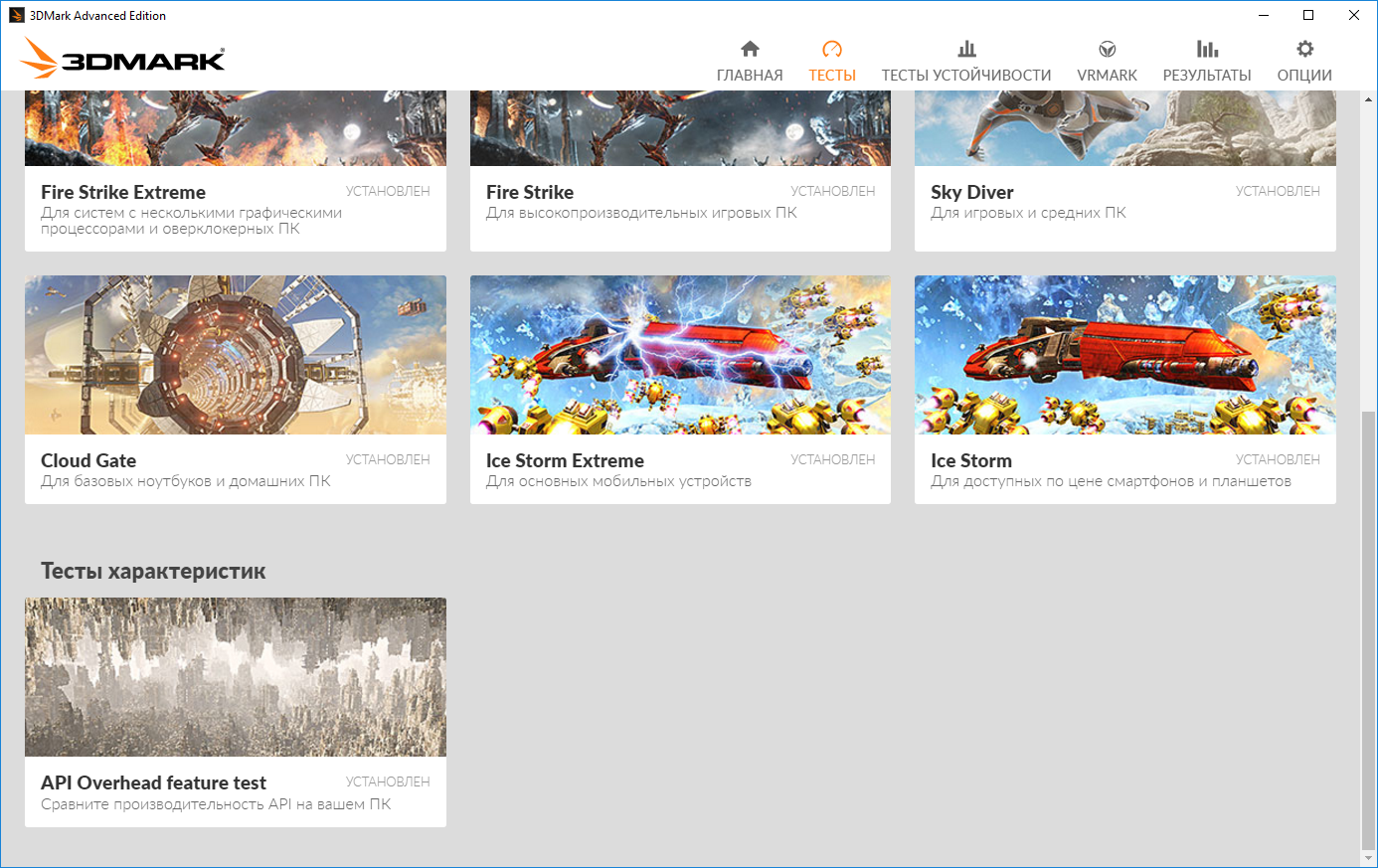Screen dimensions: 1378x868
Task: Click УСТАНОВЛЕН status on Ice Storm card
Action: click(1278, 459)
